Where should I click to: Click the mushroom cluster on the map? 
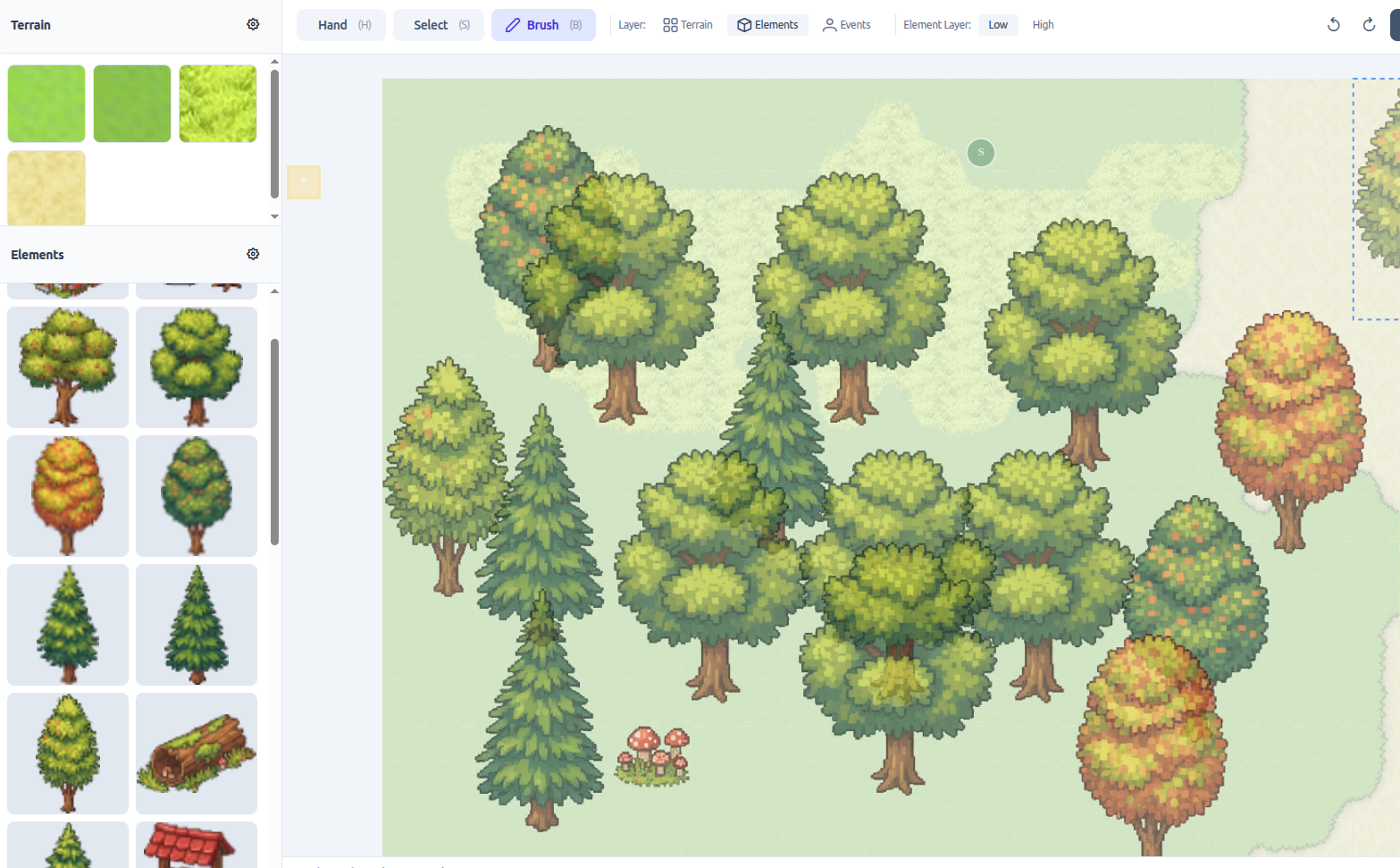[653, 755]
